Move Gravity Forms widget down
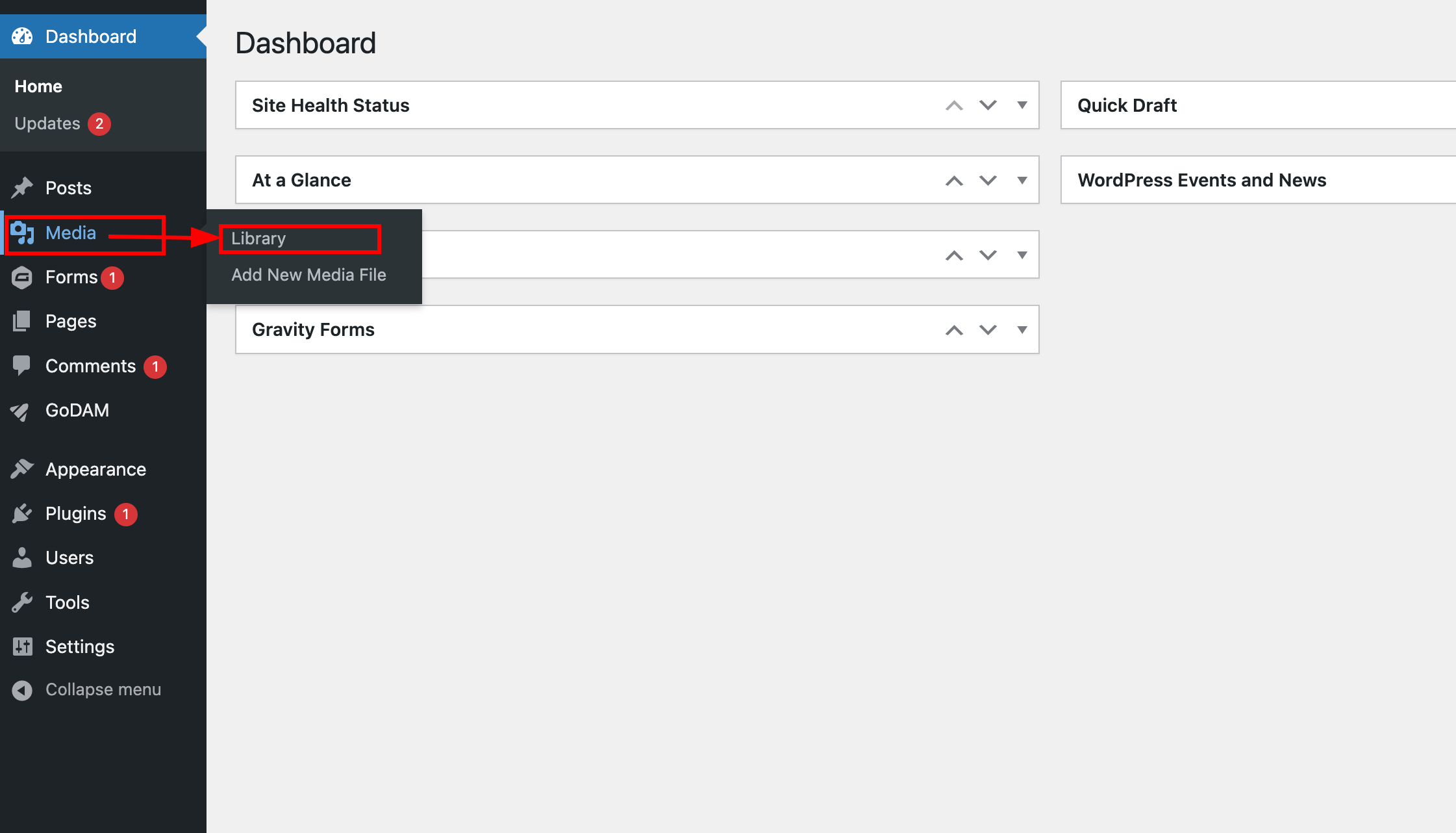This screenshot has width=1456, height=833. 988,329
